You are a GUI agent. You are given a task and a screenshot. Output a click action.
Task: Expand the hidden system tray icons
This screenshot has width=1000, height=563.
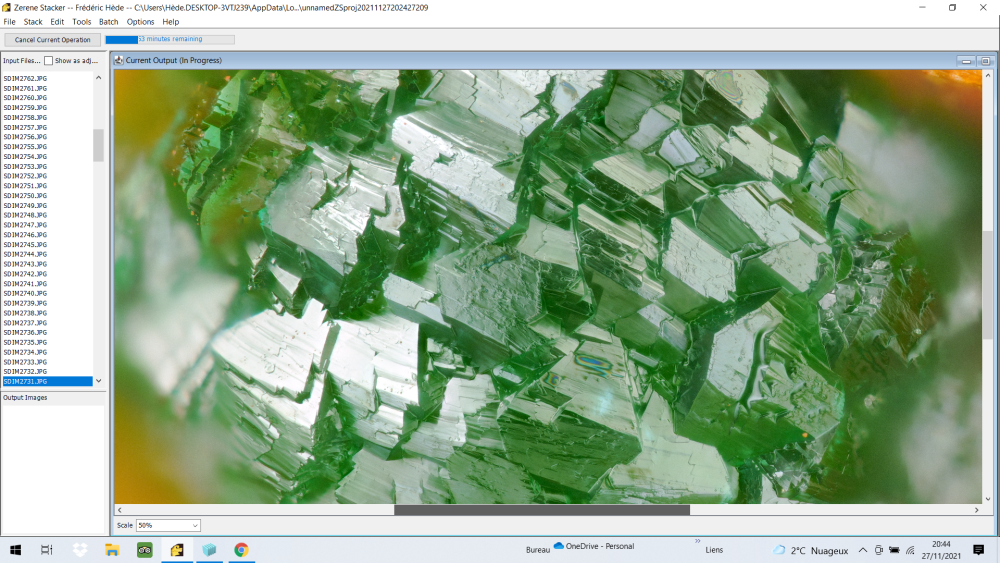tap(862, 550)
